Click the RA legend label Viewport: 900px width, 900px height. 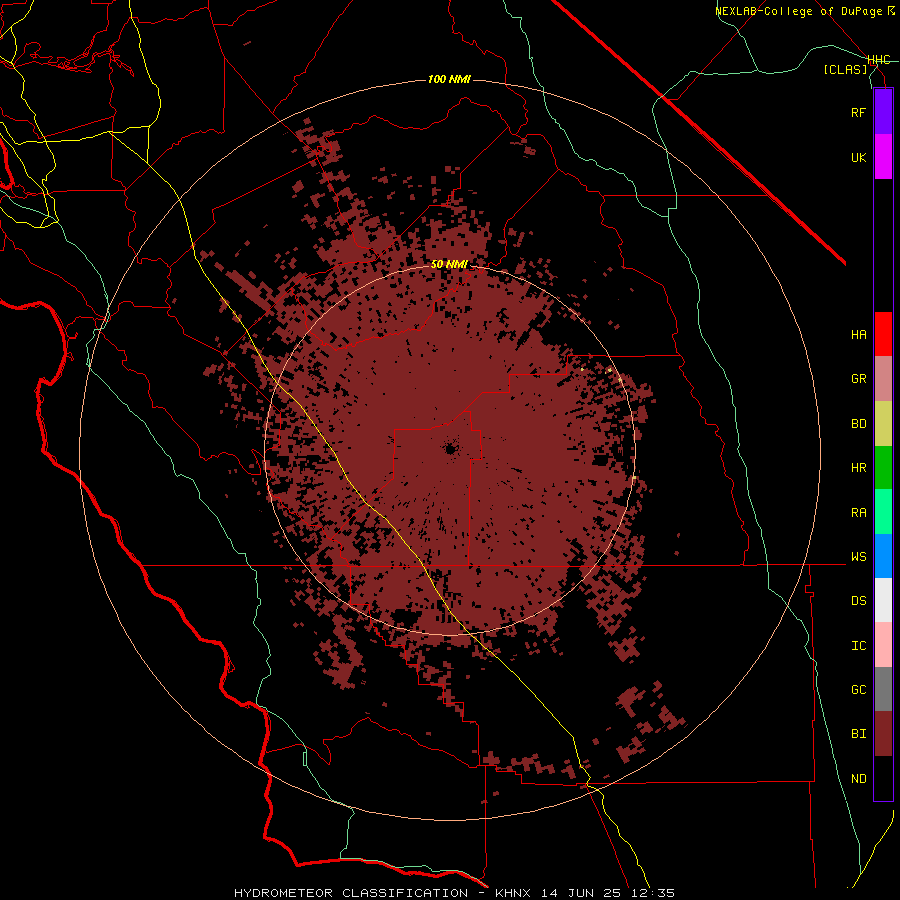[858, 513]
